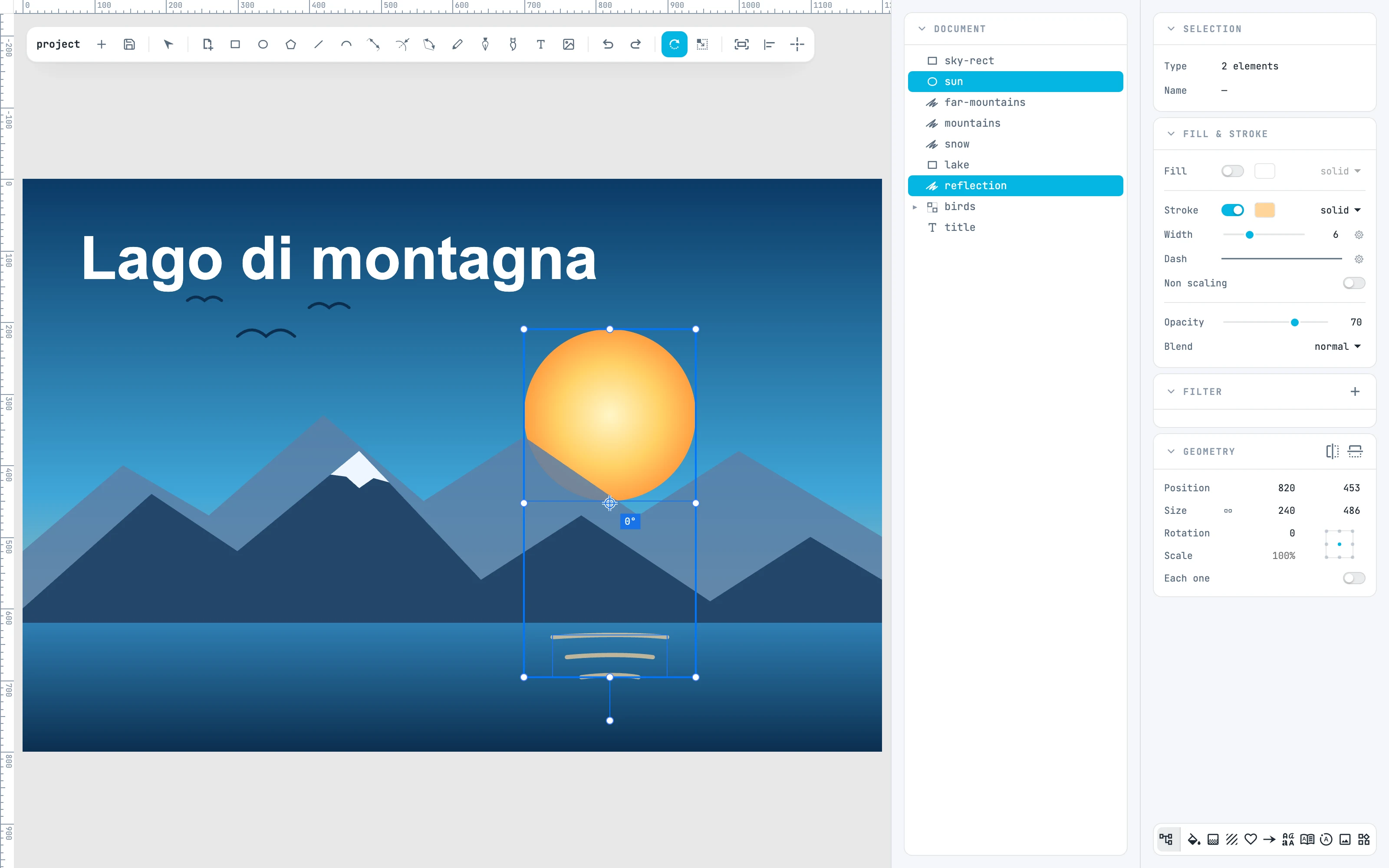Collapse the Fill & Stroke section
Image resolution: width=1389 pixels, height=868 pixels.
coord(1171,134)
